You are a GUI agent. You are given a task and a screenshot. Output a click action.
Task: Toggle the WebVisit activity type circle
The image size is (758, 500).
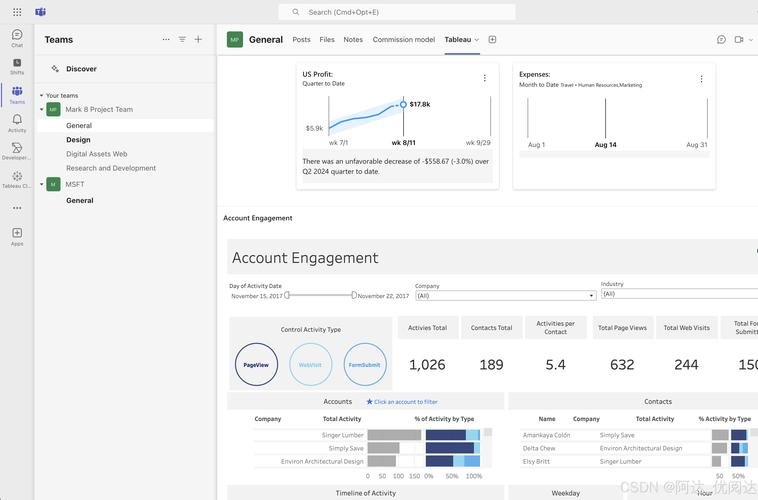click(x=310, y=365)
